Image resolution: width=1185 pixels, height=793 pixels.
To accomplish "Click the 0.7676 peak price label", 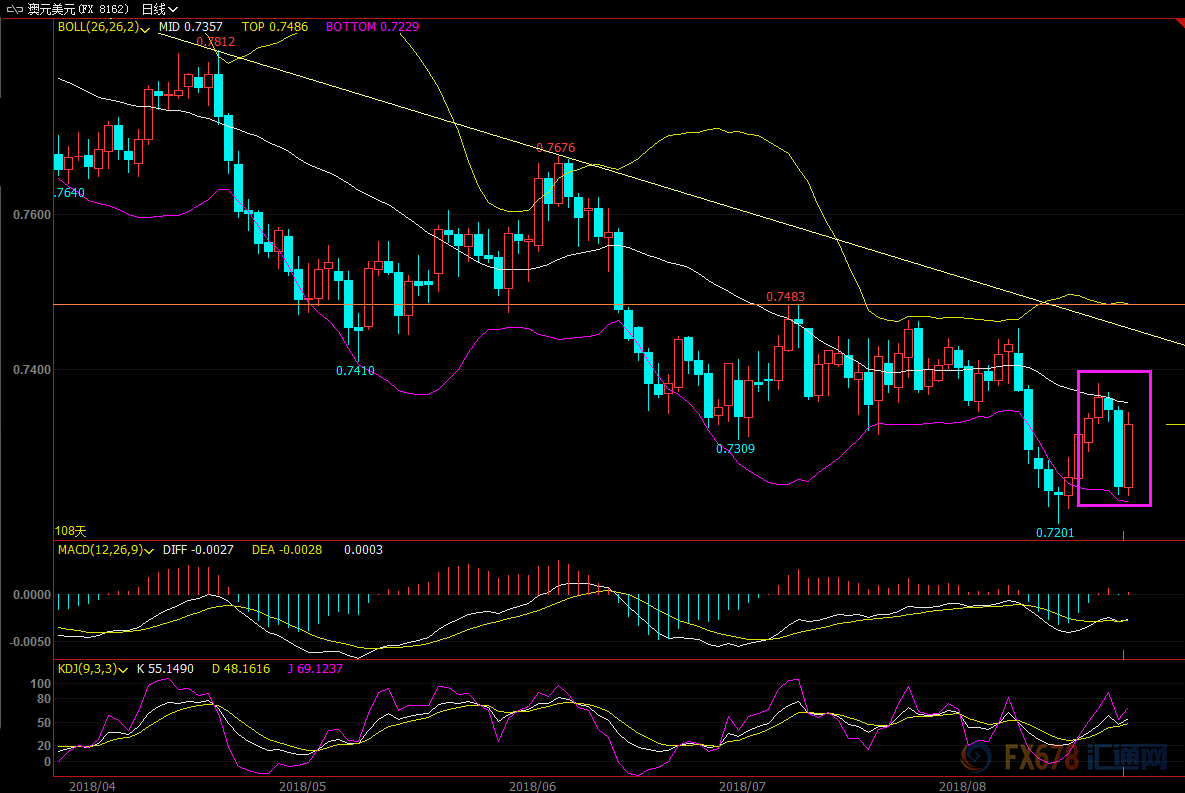I will (555, 147).
